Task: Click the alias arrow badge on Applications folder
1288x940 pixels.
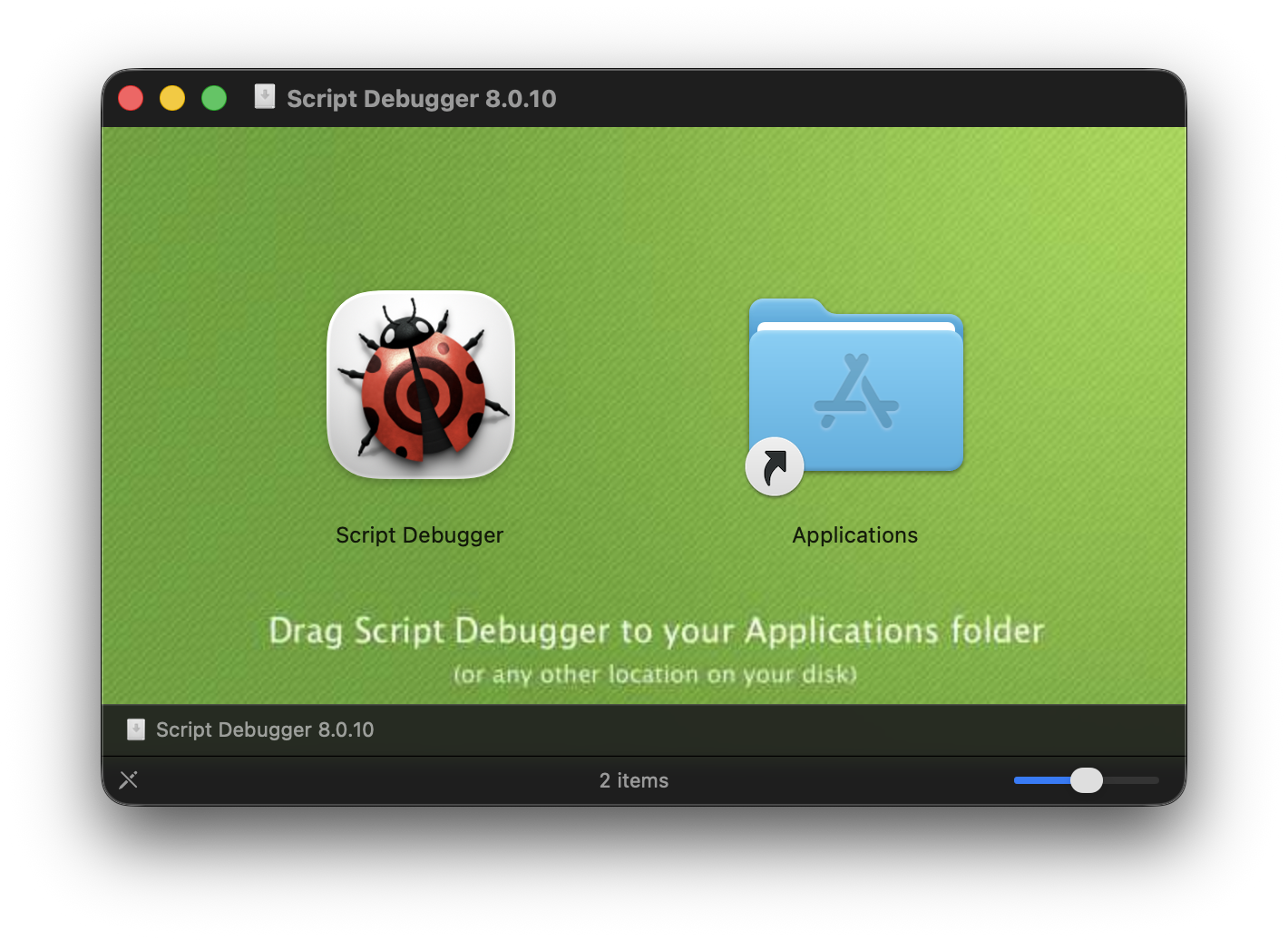Action: click(775, 467)
